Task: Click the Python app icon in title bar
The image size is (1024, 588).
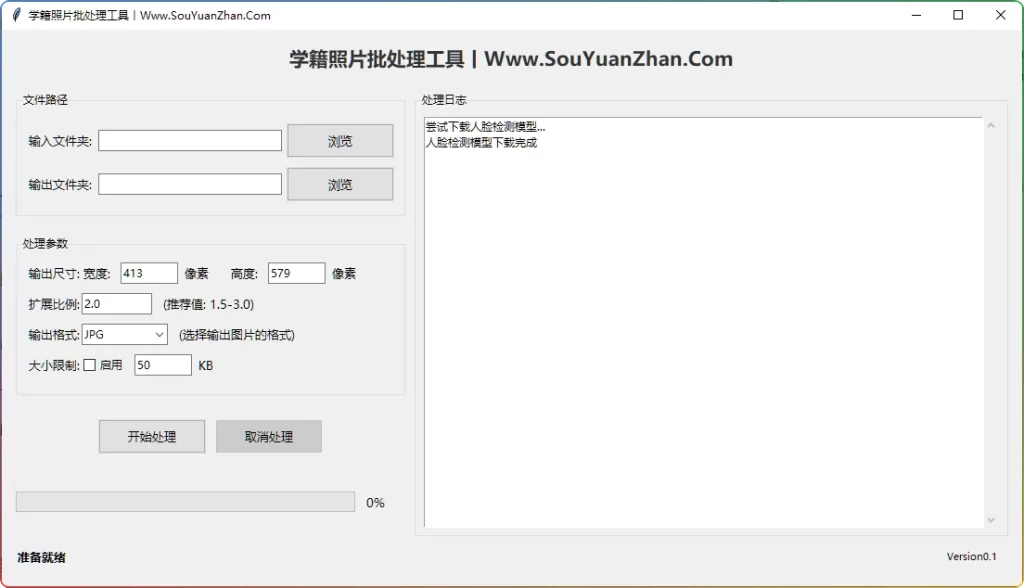Action: 18,15
